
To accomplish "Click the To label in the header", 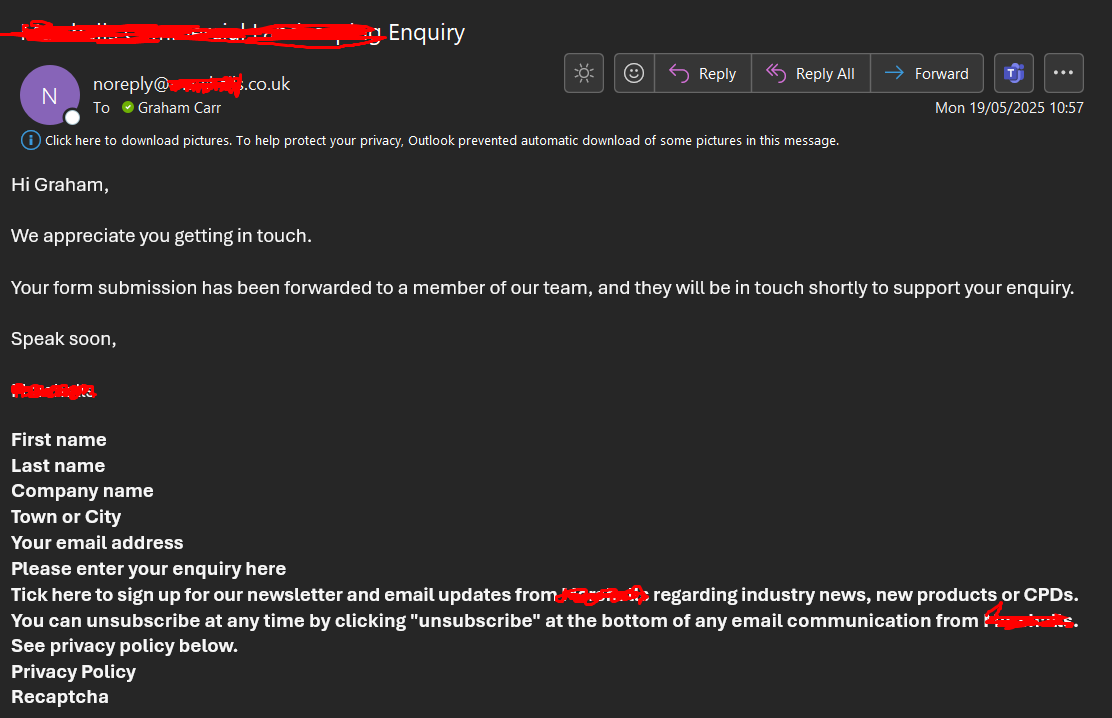I will (101, 108).
